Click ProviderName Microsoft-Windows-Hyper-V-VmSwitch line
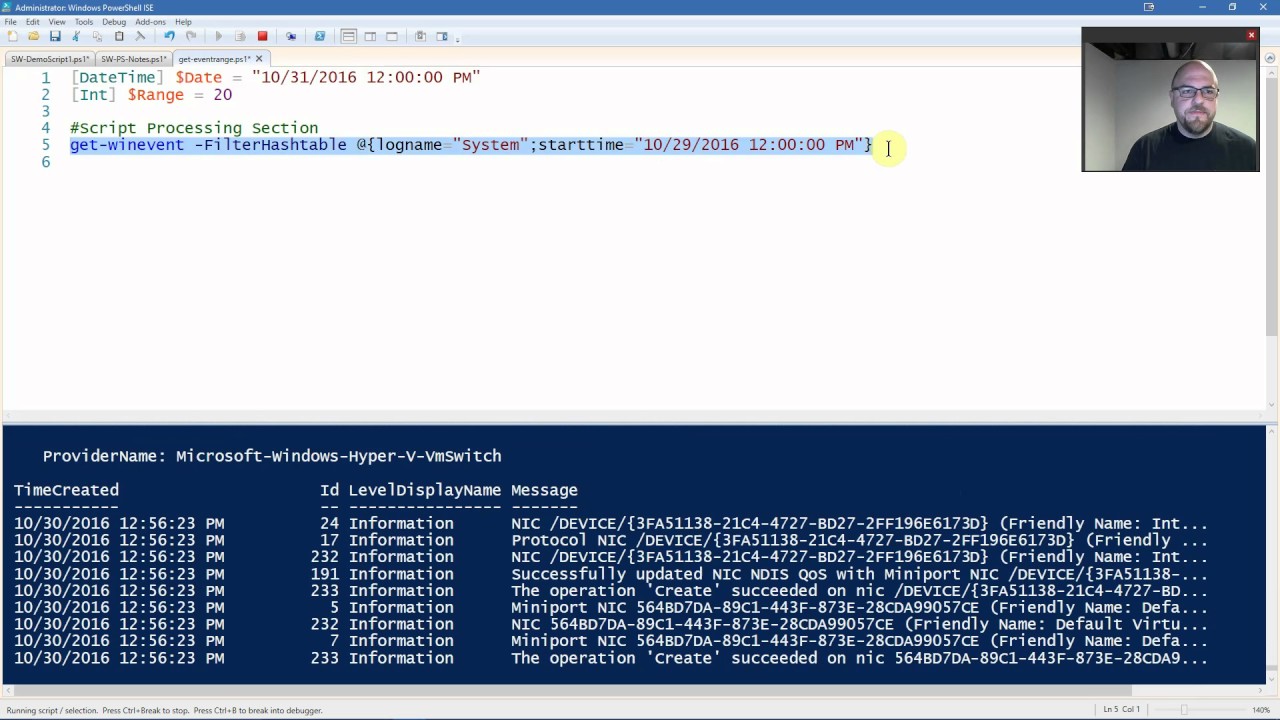 tap(272, 456)
